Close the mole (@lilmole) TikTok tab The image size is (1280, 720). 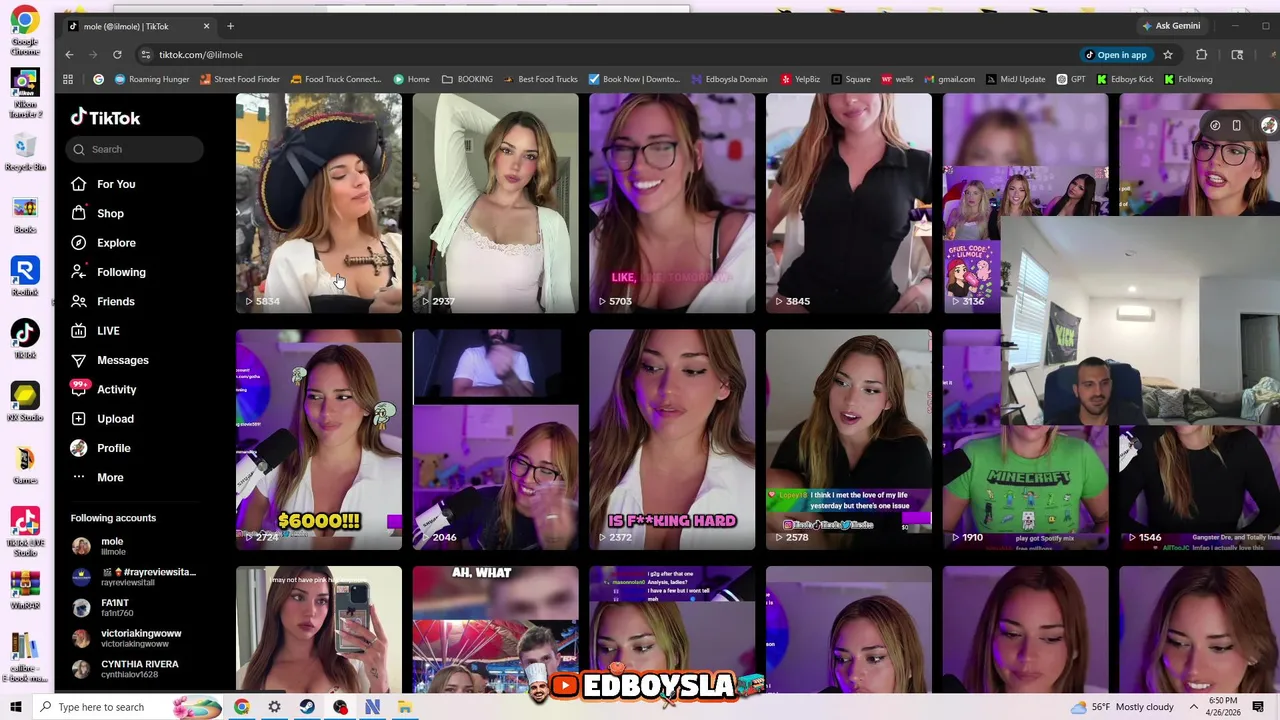[207, 26]
